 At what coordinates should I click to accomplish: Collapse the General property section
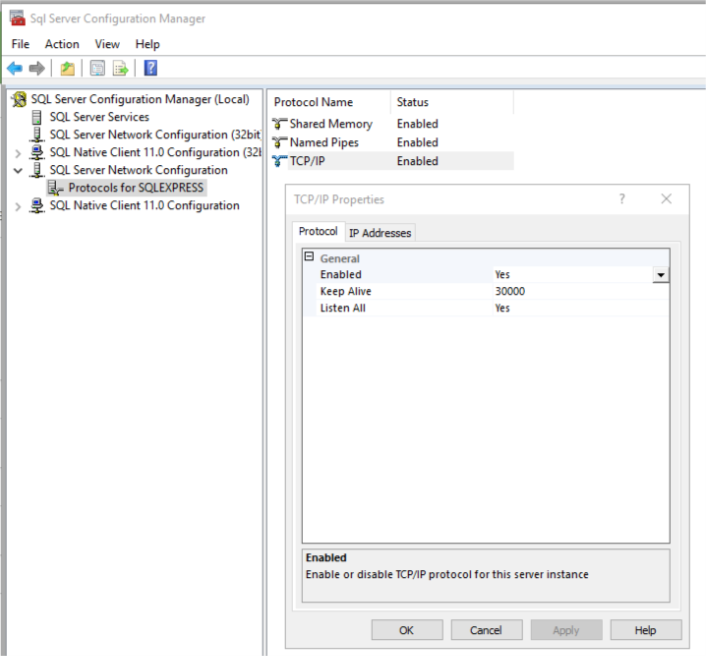click(309, 257)
